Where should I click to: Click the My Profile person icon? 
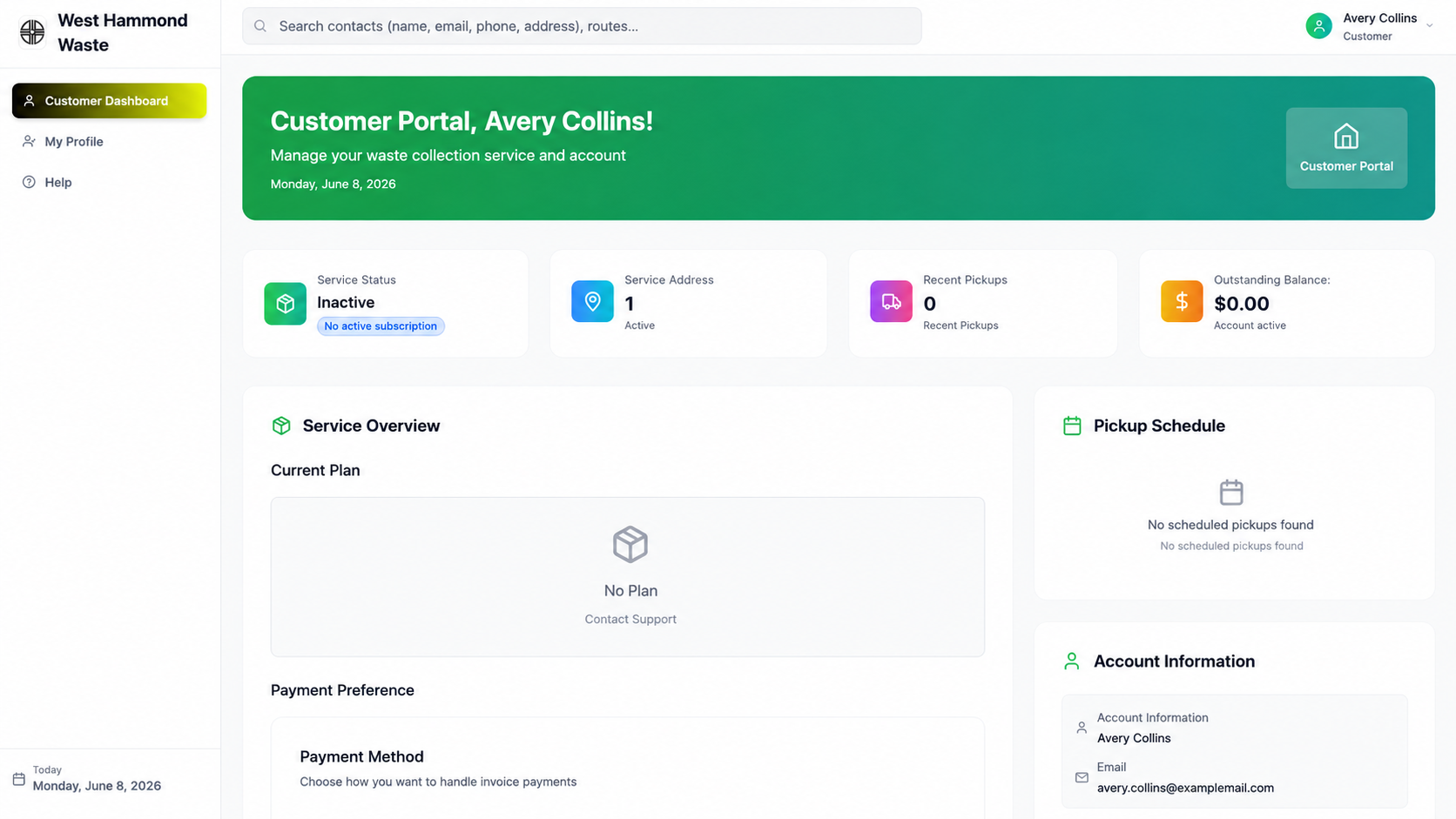pos(29,141)
